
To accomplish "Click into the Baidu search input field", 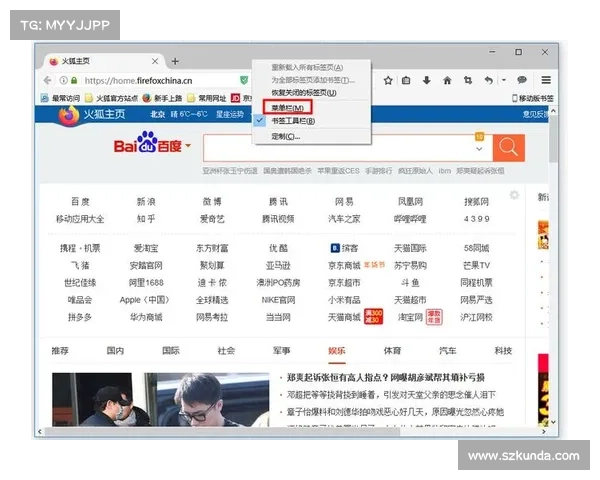I will point(340,147).
